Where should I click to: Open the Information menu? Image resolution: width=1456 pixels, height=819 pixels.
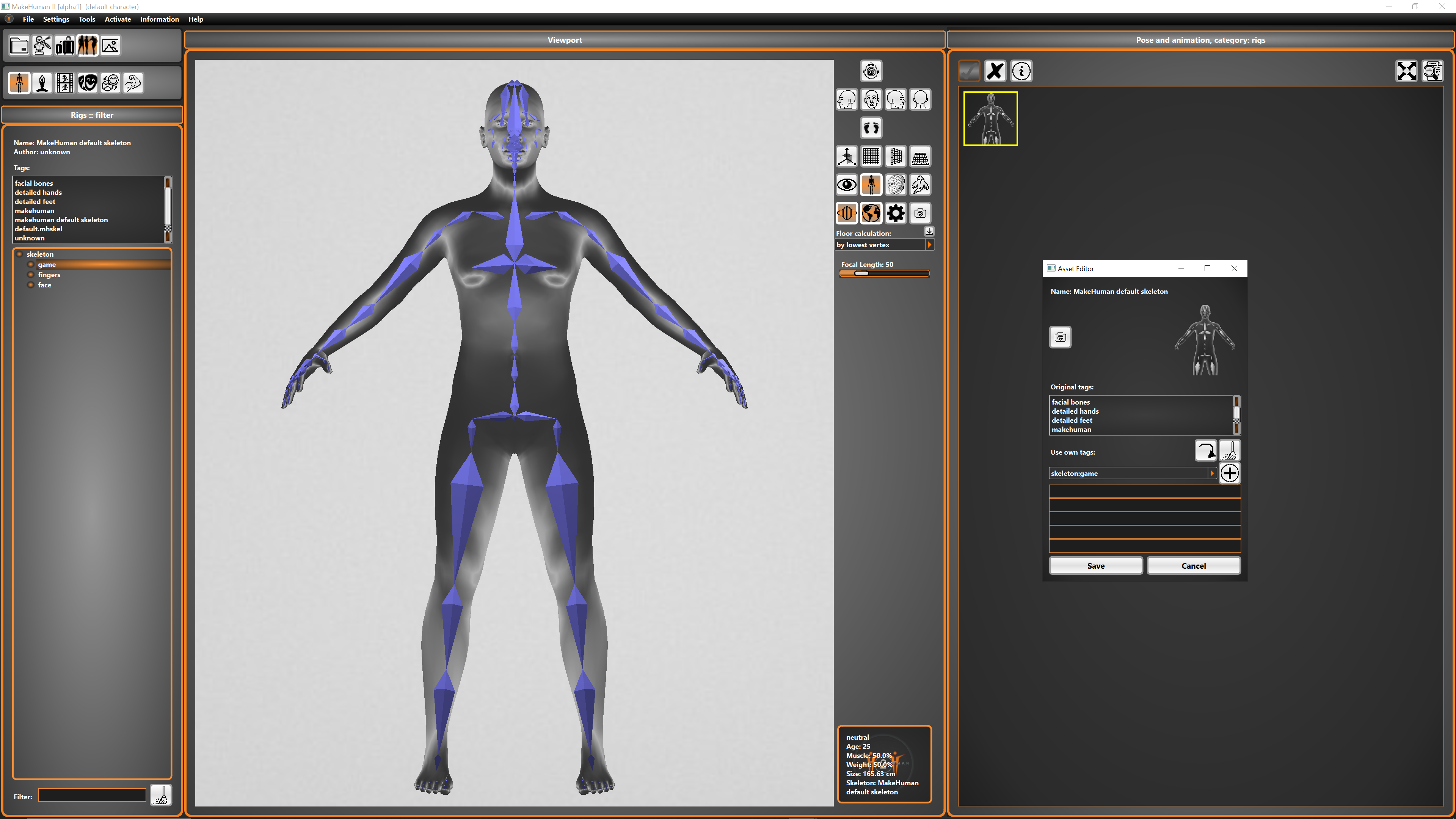pyautogui.click(x=159, y=19)
